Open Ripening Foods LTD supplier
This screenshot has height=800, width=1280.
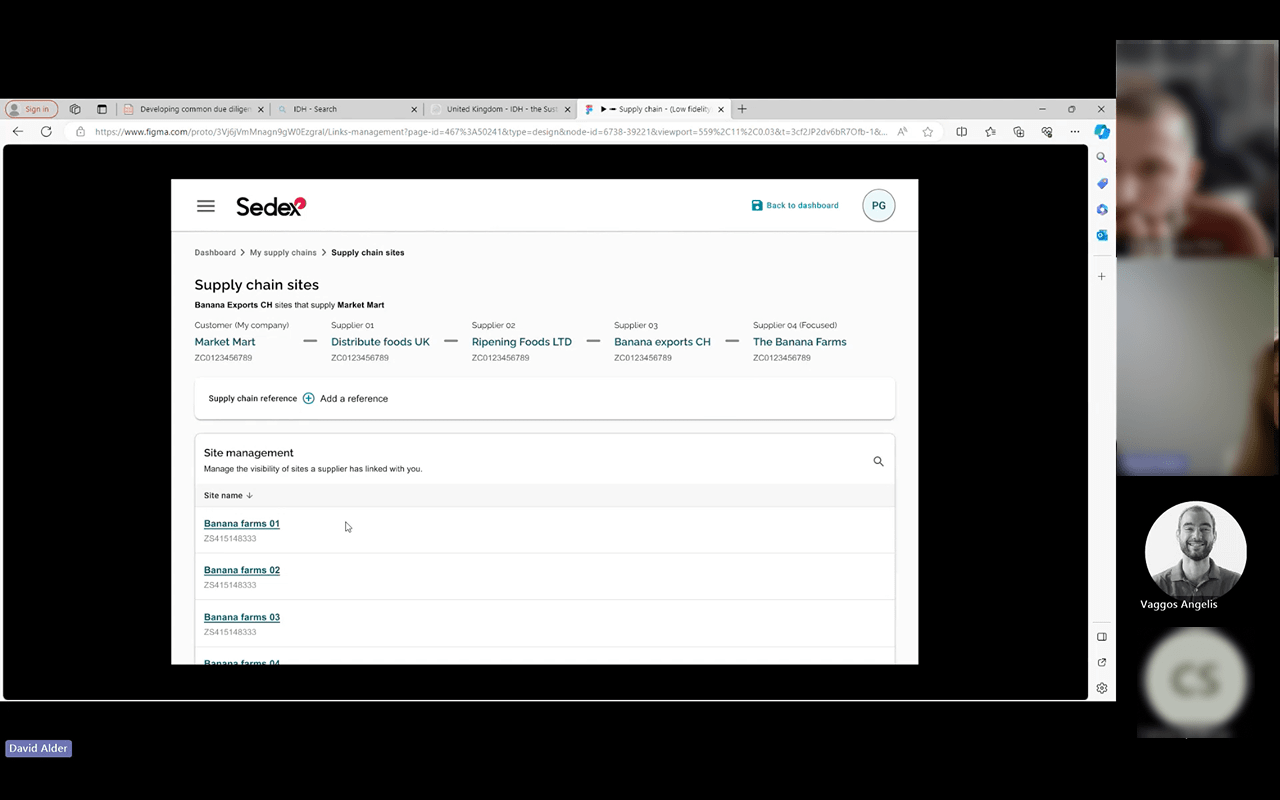(522, 342)
